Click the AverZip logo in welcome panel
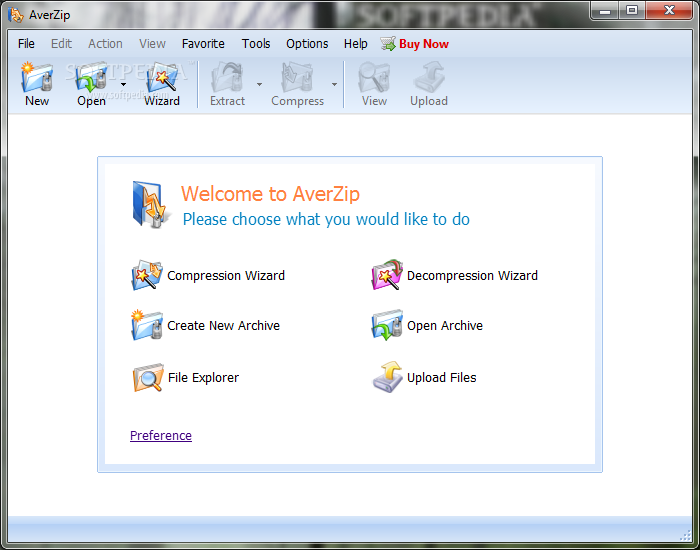This screenshot has width=700, height=550. (x=152, y=205)
